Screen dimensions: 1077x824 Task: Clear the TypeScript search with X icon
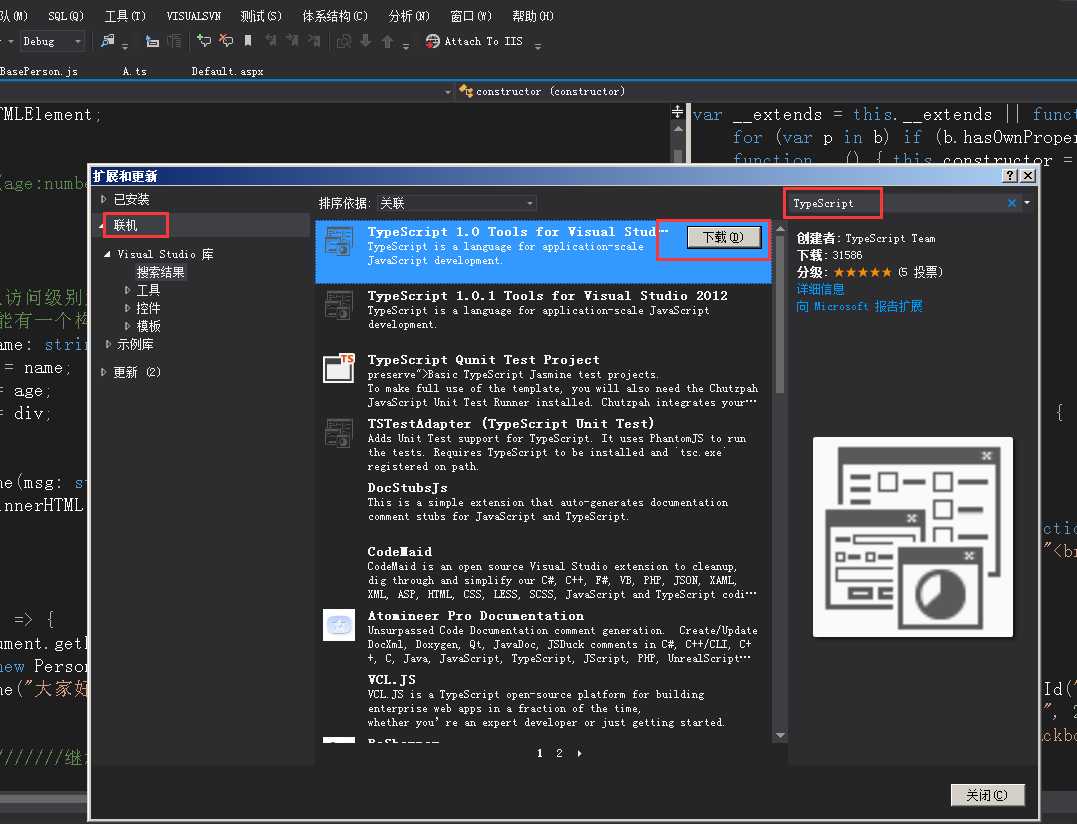click(1011, 203)
